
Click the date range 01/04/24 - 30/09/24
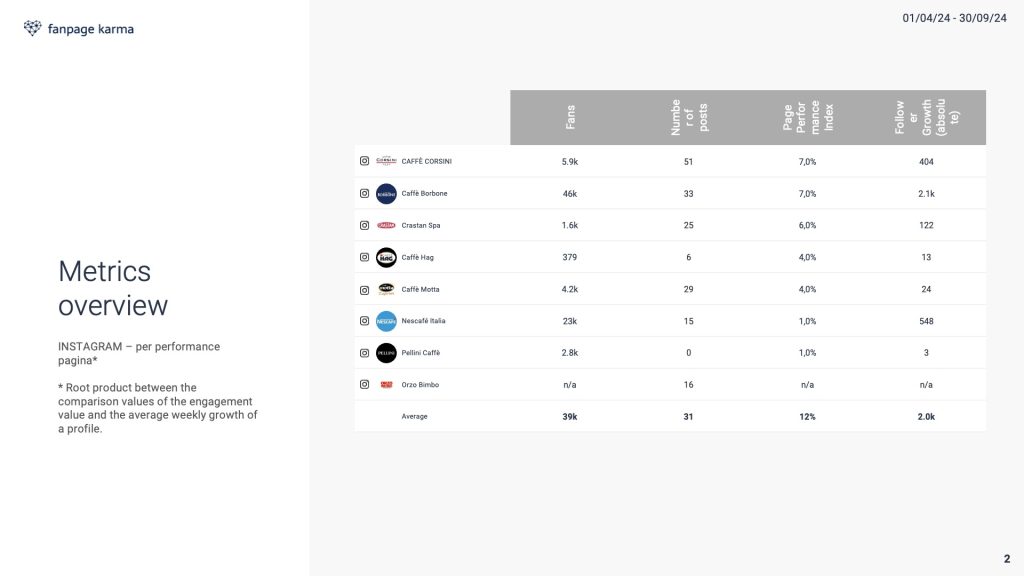954,18
